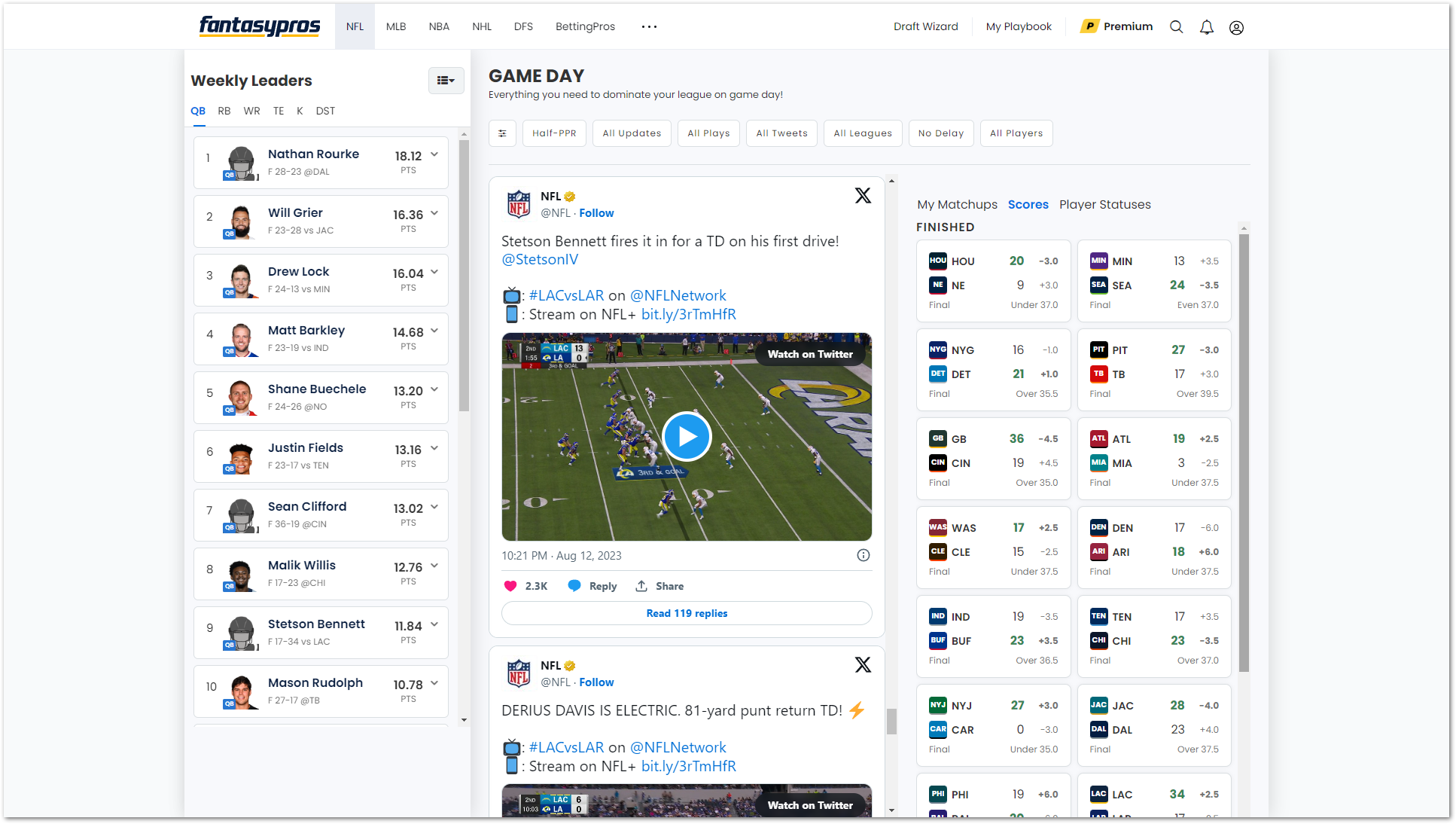Toggle the No Delay filter
The image size is (1456, 824).
[940, 133]
